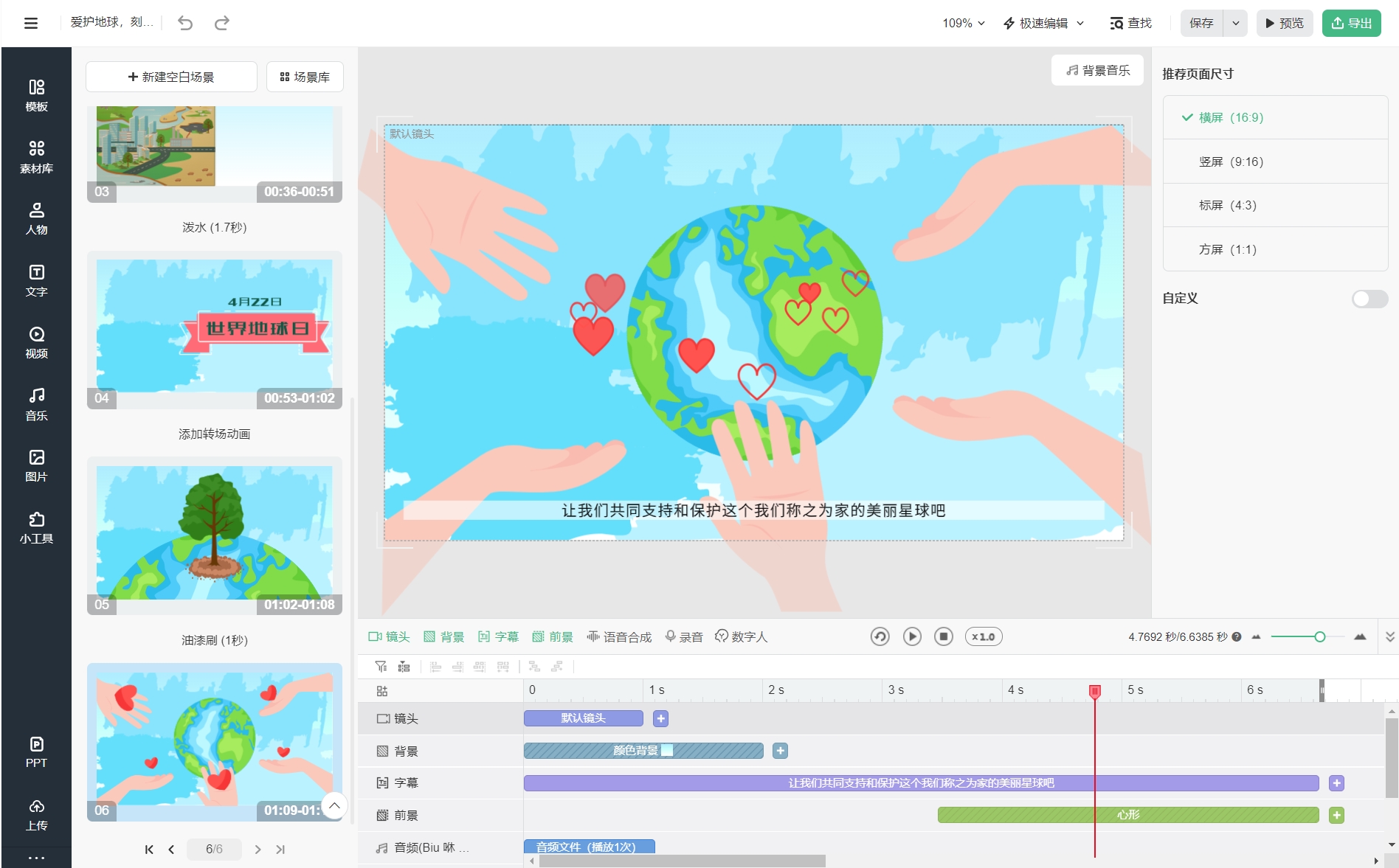Screen dimensions: 1399x868
Task: Show more sidebar options (three dots)
Action: tap(36, 858)
